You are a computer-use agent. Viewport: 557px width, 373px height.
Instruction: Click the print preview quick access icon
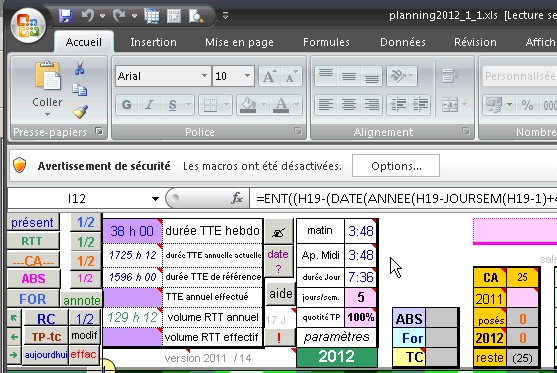(x=196, y=16)
